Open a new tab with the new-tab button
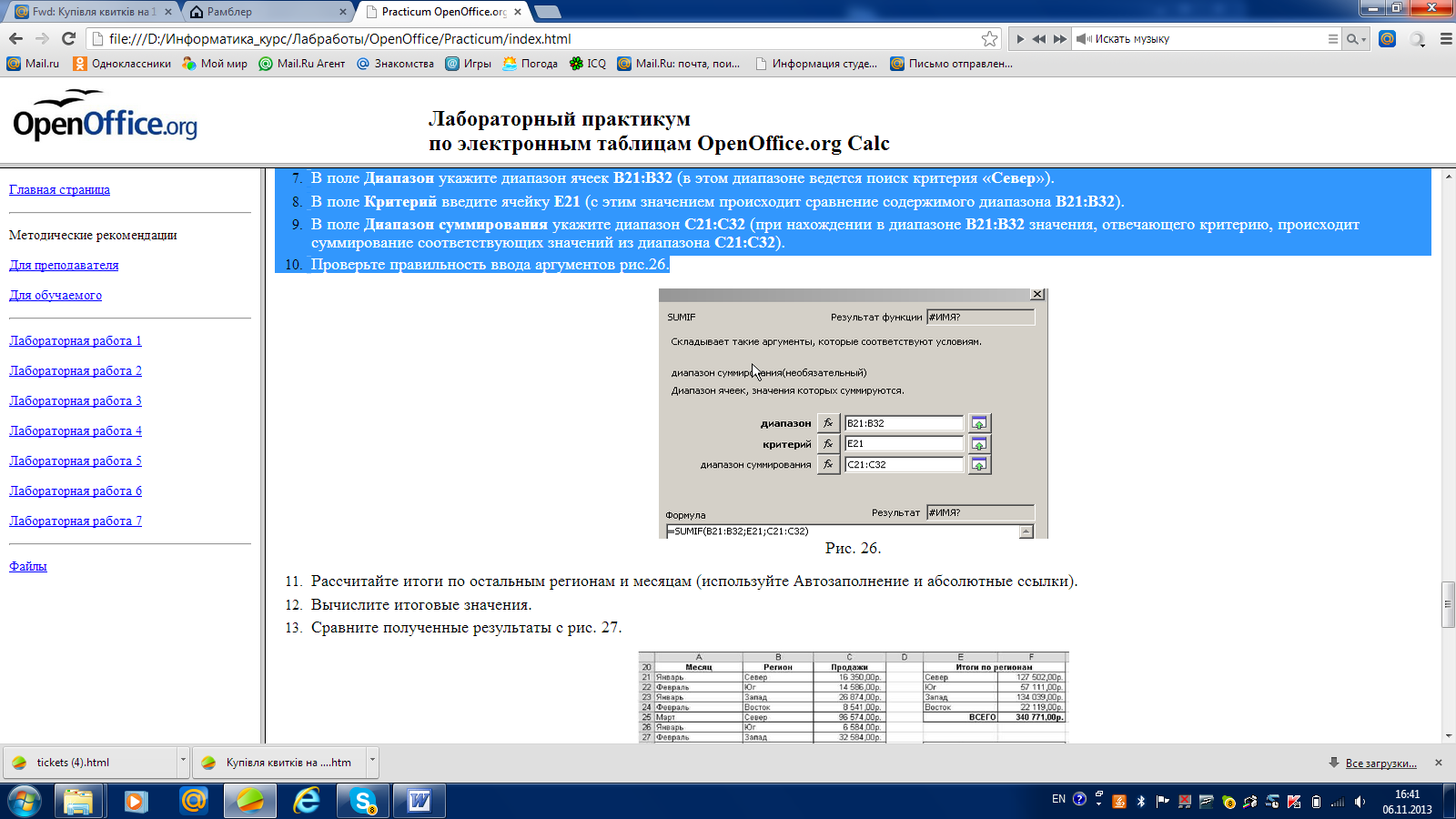Viewport: 1456px width, 819px height. tap(547, 12)
